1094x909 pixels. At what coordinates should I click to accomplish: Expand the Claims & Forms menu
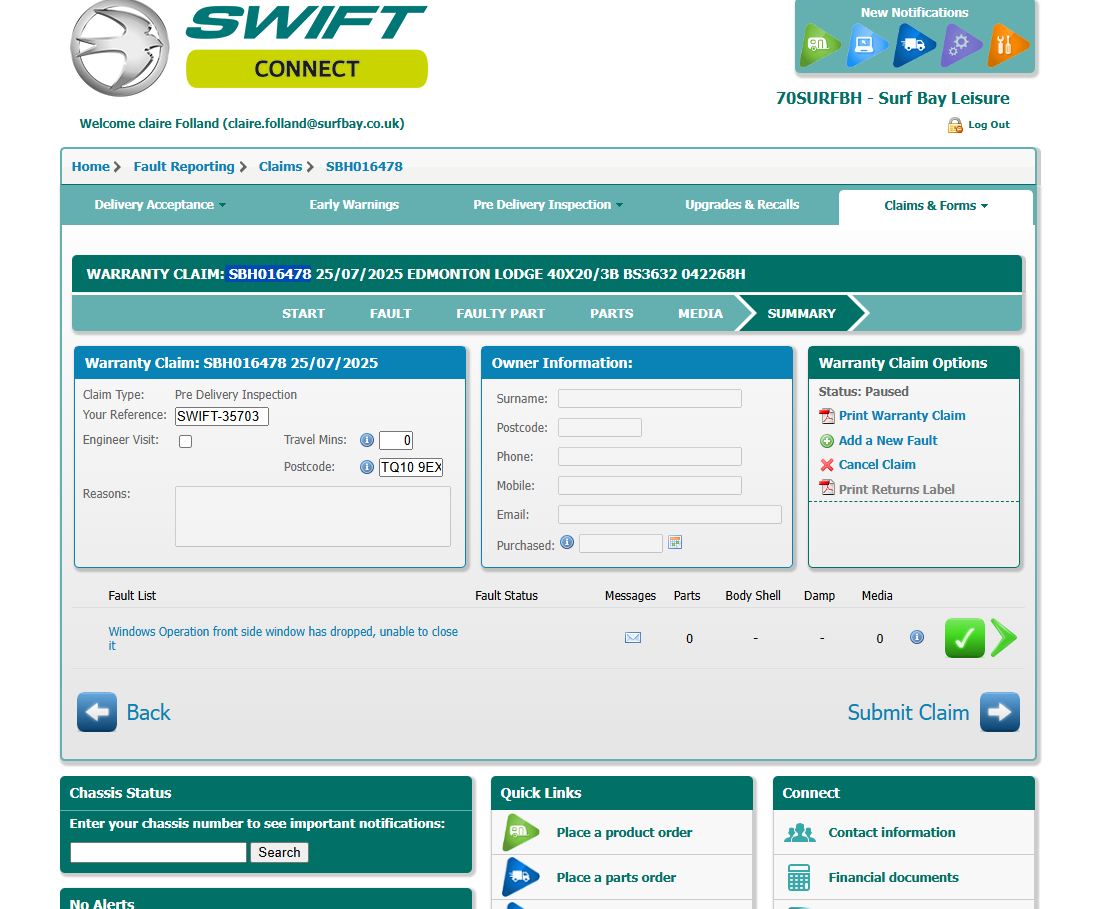[x=935, y=206]
